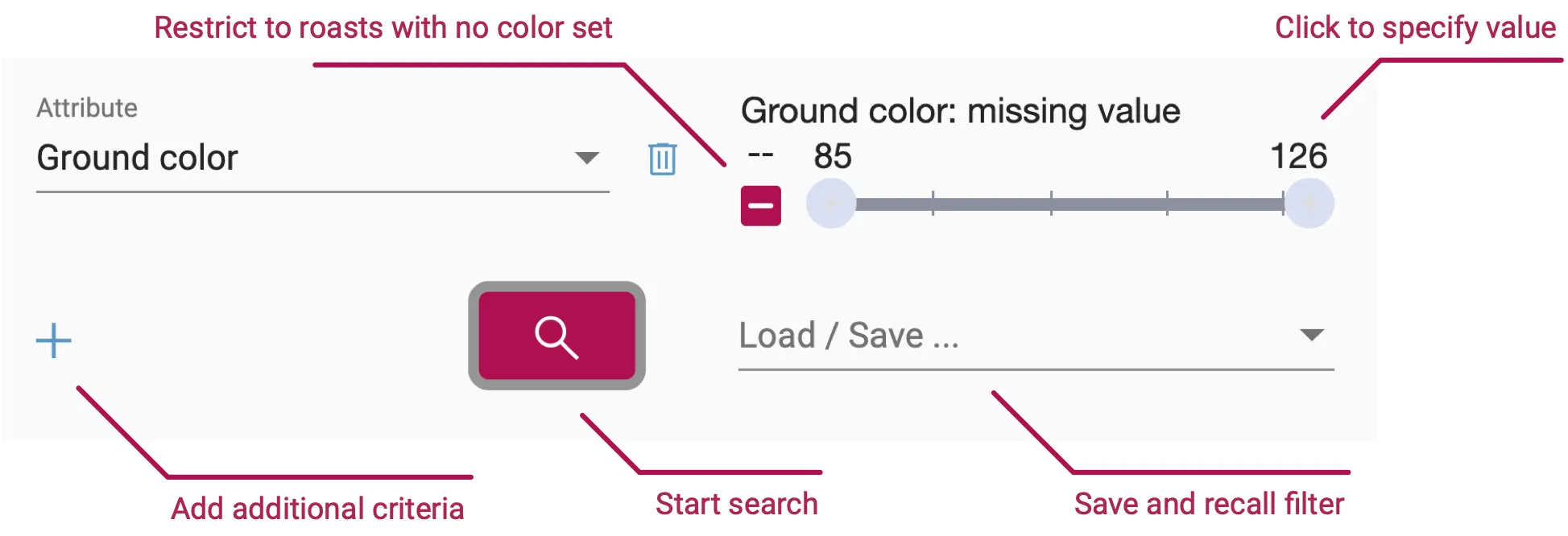The image size is (1568, 536).
Task: Start the search with the magnifier button
Action: coord(556,336)
